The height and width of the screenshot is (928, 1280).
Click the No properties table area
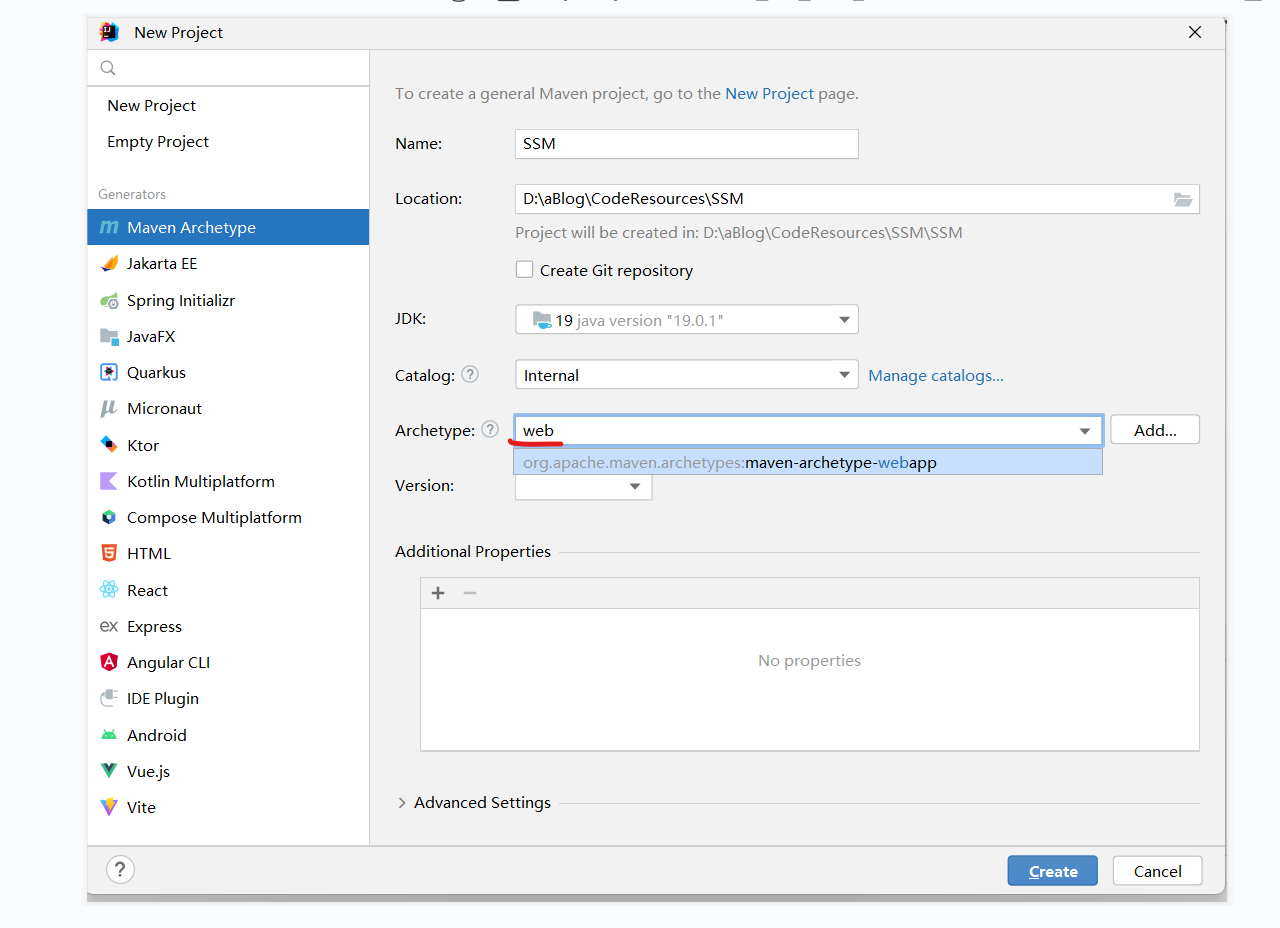[x=810, y=680]
